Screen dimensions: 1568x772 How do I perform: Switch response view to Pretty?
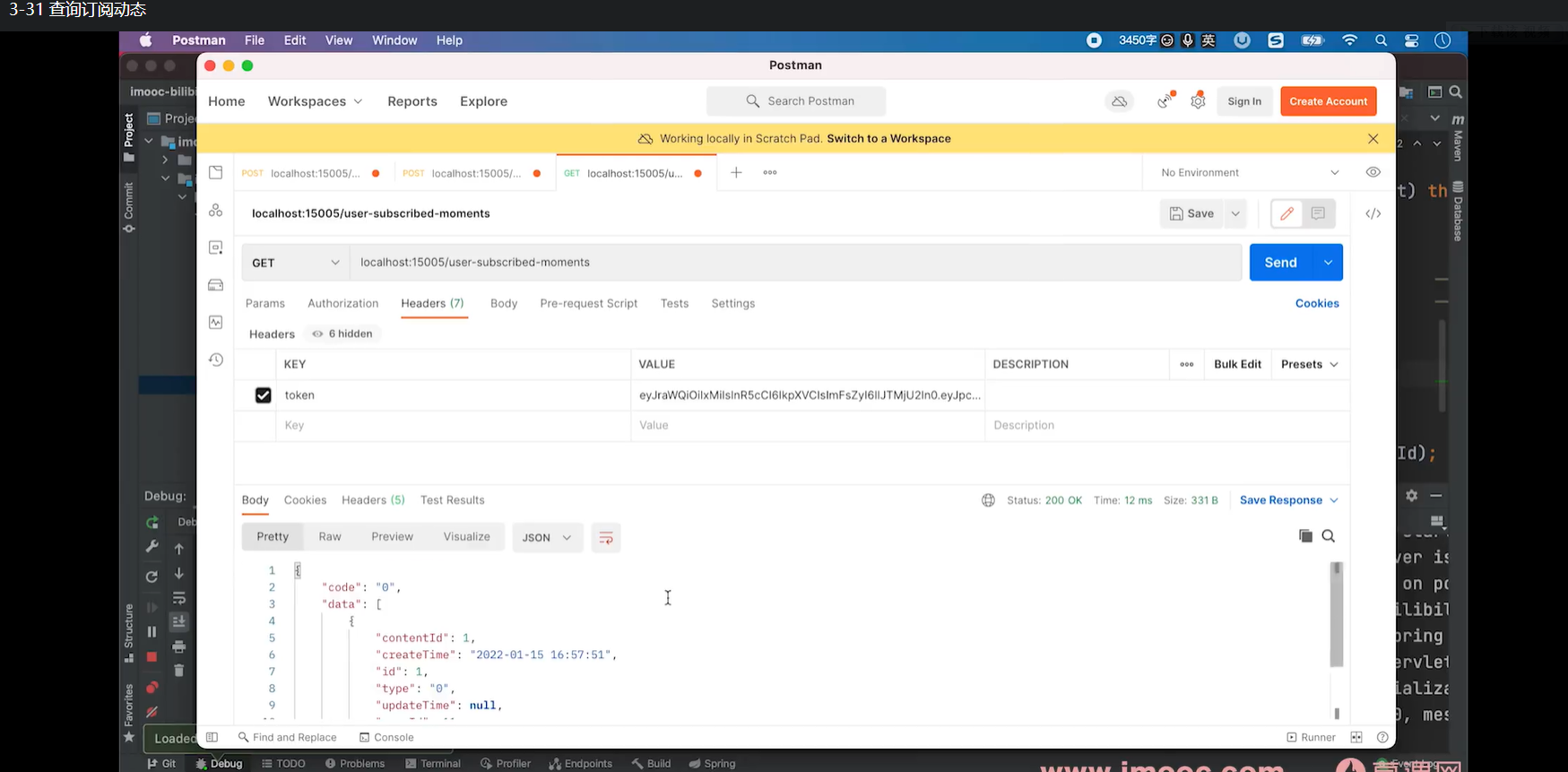[x=273, y=537]
